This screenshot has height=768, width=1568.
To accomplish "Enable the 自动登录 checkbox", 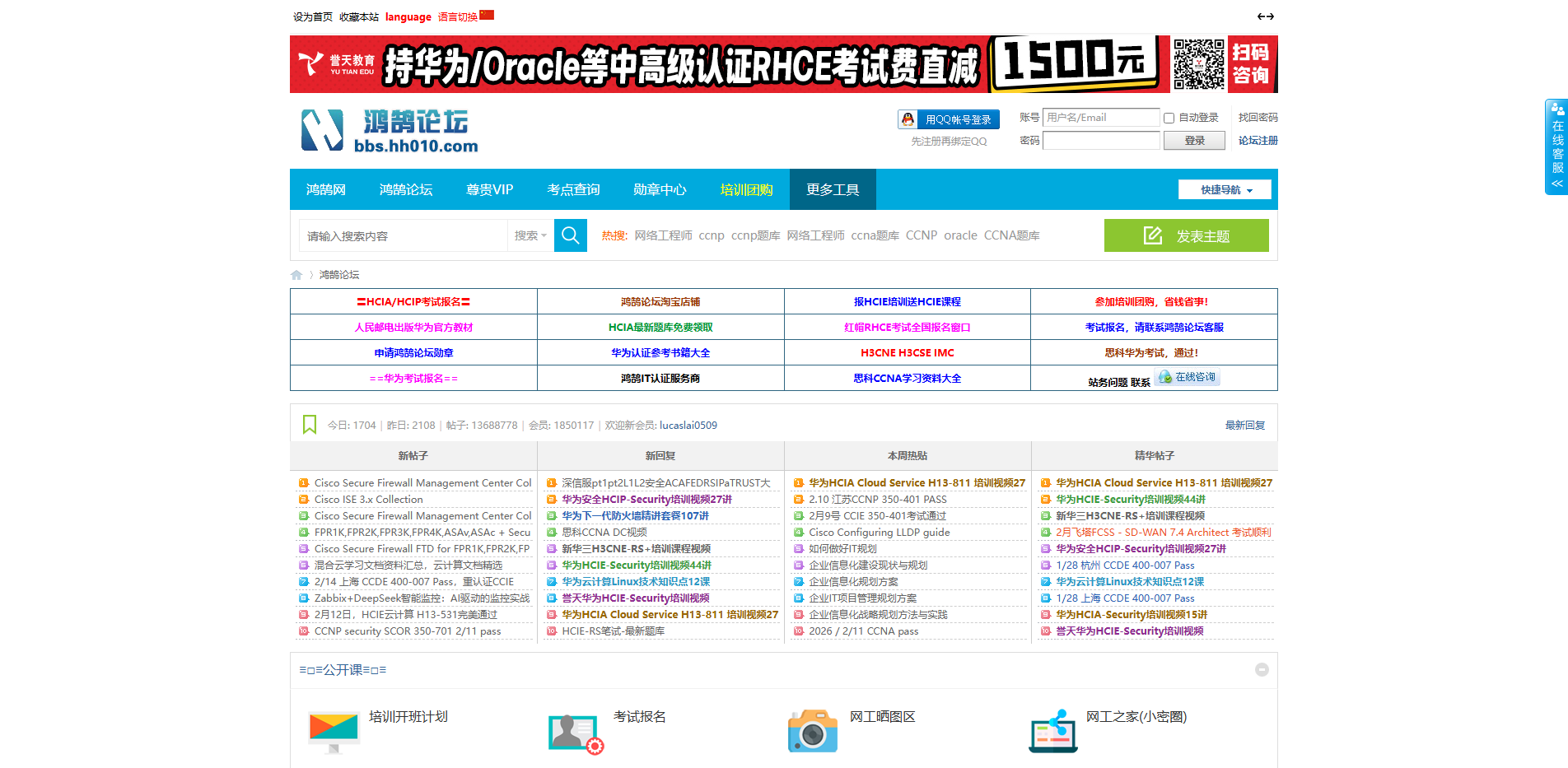I will pos(1169,118).
